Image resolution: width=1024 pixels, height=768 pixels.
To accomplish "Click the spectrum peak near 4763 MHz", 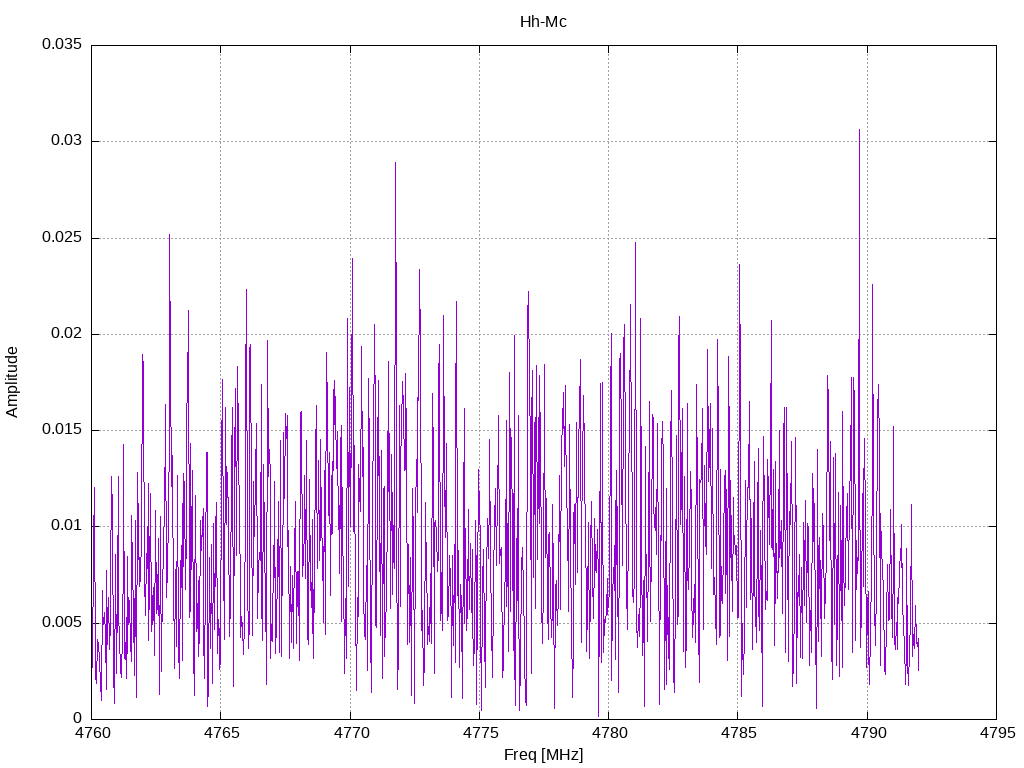I will [169, 235].
